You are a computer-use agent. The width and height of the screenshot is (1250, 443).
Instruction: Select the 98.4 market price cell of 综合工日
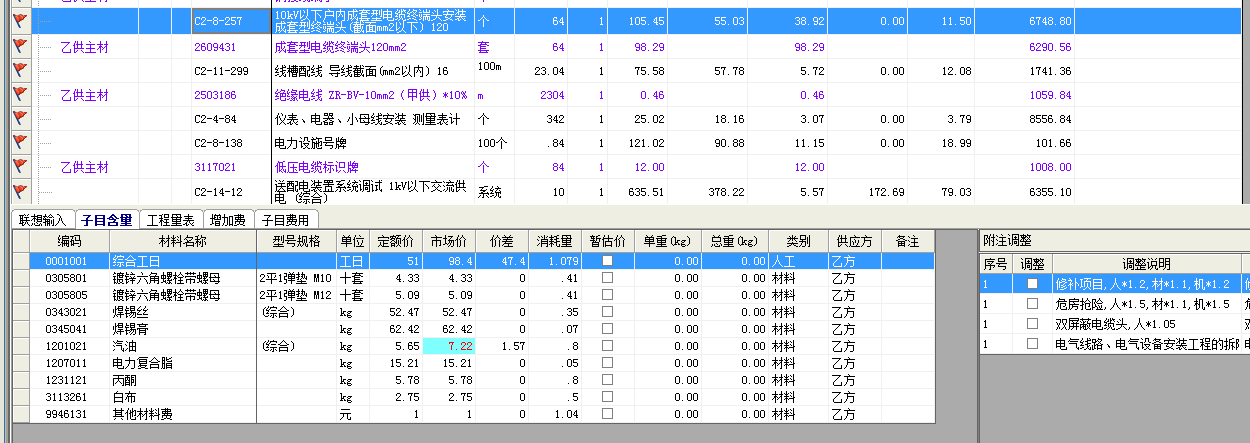click(x=449, y=260)
